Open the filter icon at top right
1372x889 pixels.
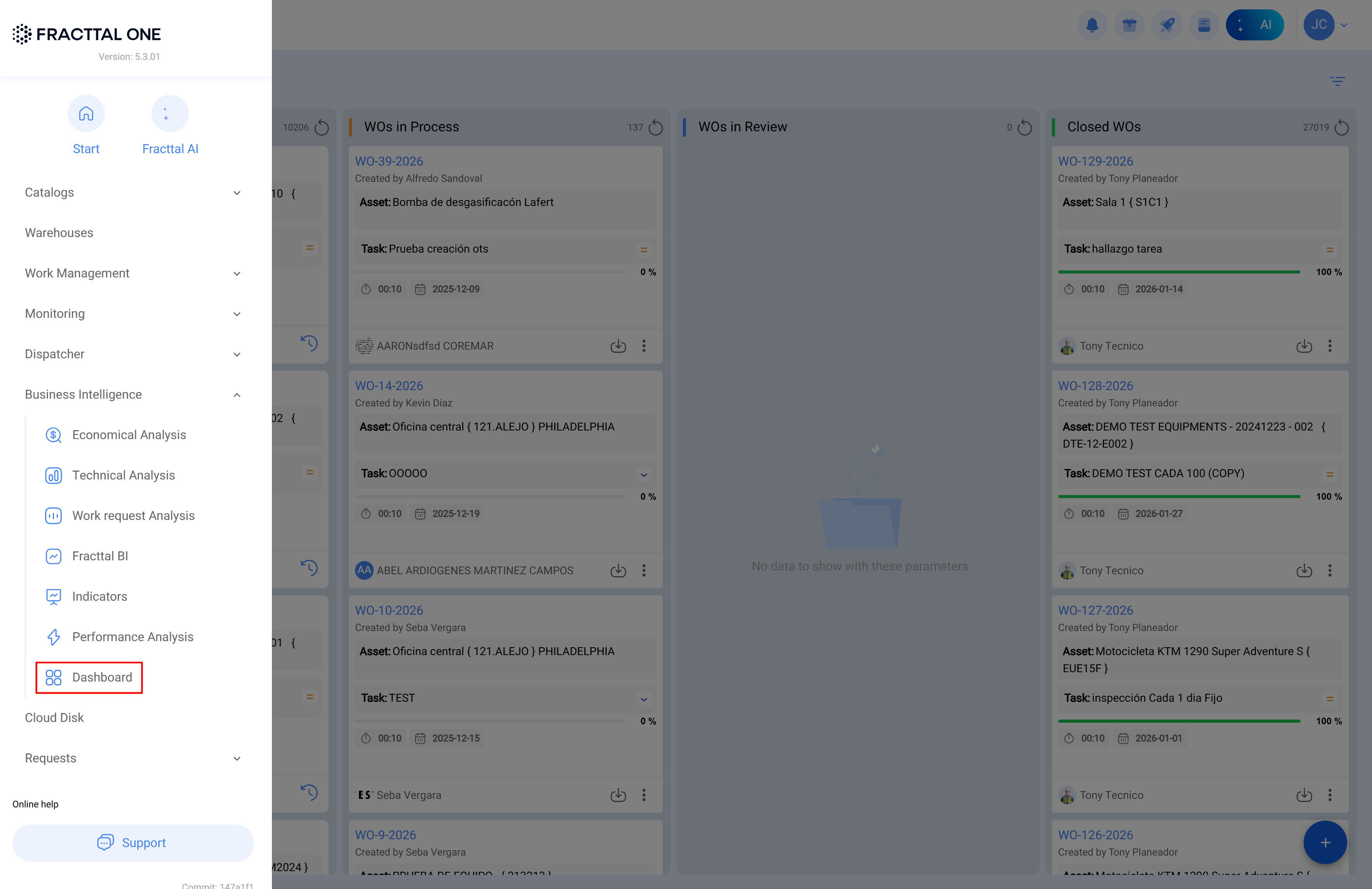point(1337,81)
